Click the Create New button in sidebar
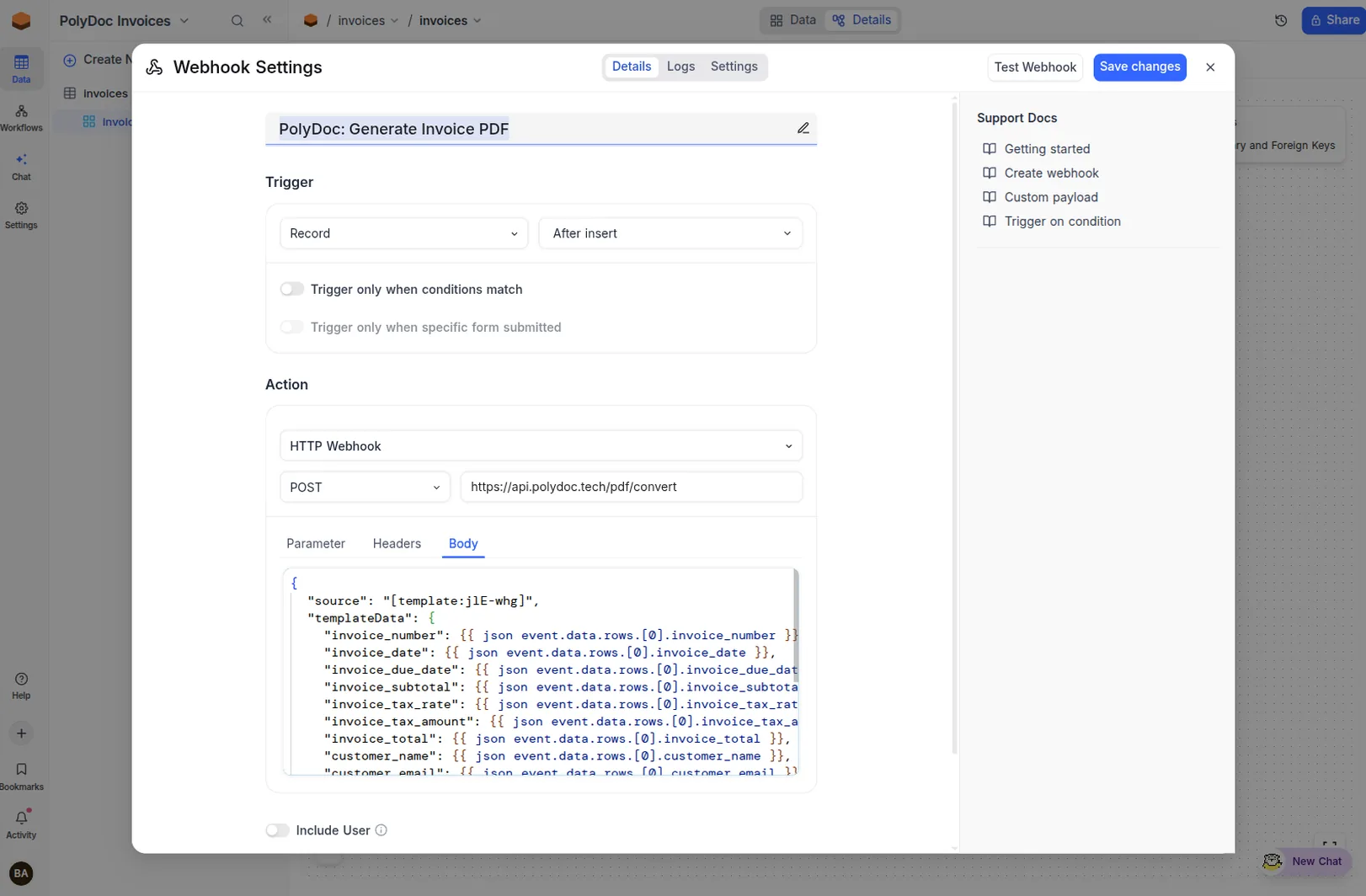Screen dimensions: 1366x896 click(x=97, y=60)
